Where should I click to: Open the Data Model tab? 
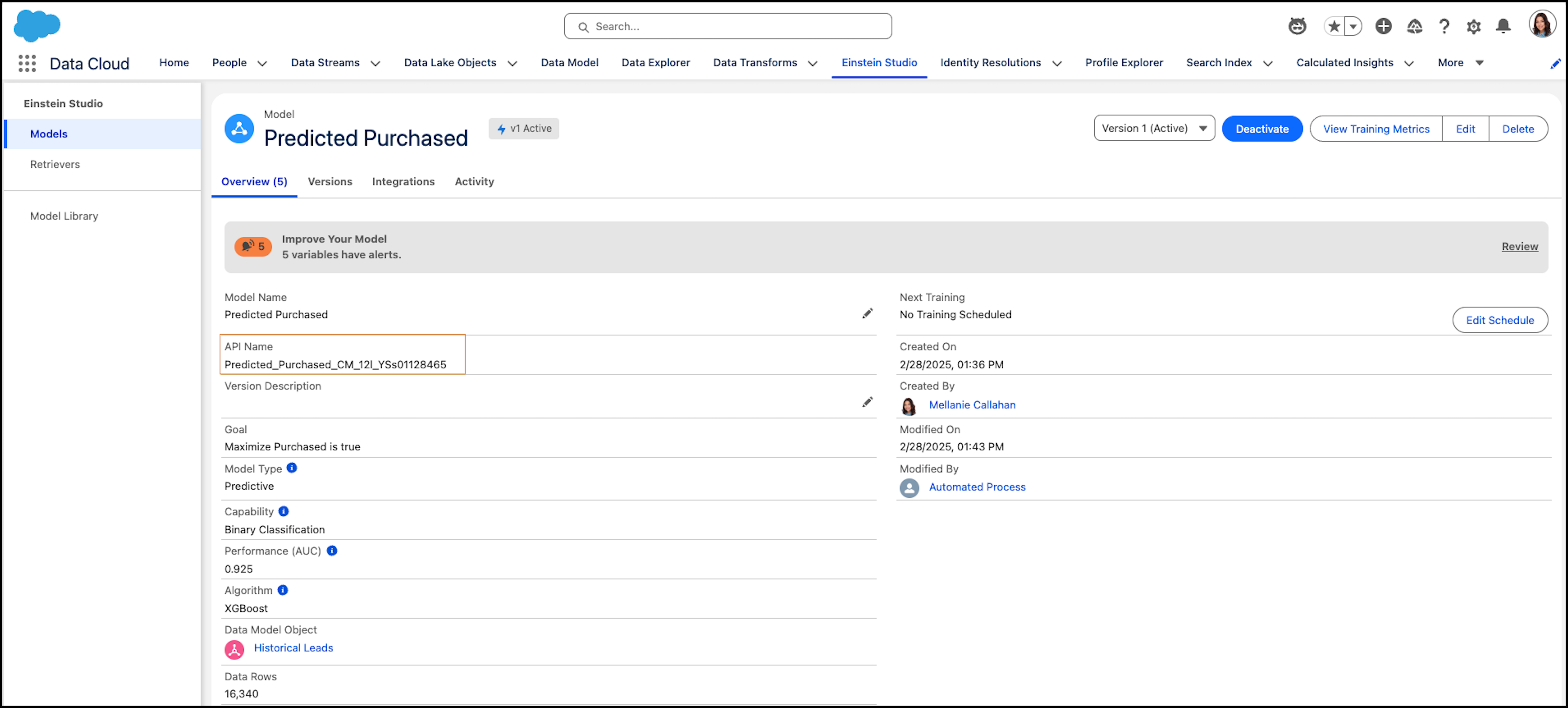point(570,63)
